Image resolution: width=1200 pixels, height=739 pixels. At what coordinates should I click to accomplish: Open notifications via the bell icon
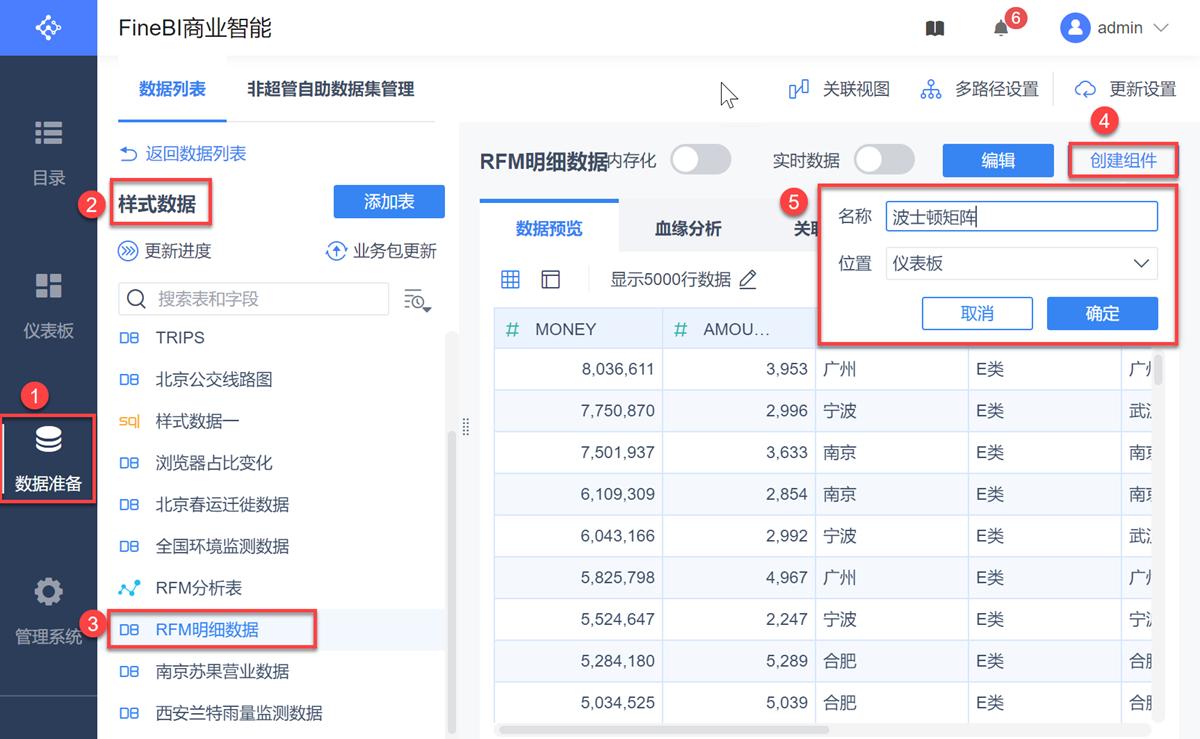(1002, 30)
